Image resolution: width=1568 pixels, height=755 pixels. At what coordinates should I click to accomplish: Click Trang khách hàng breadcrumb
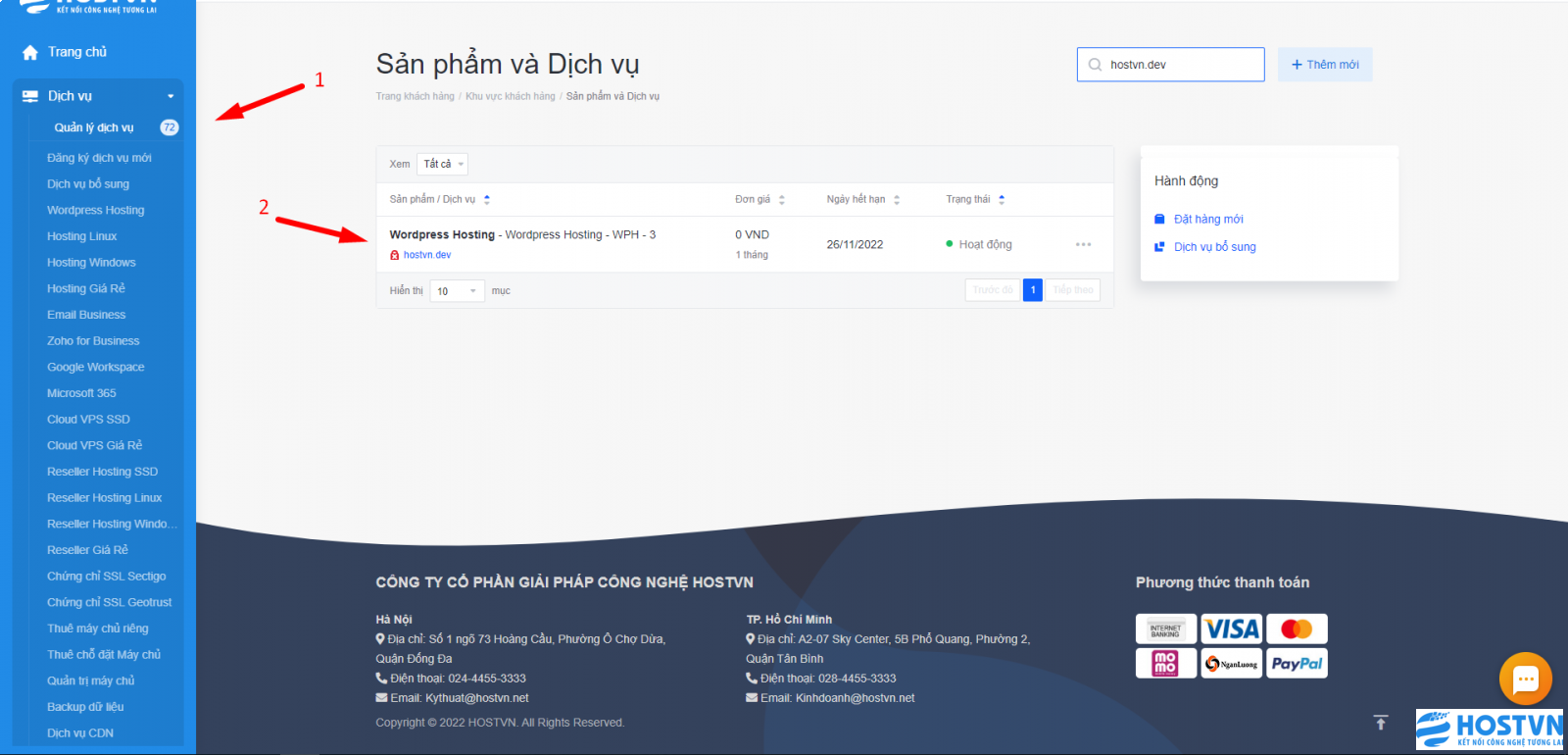click(416, 96)
